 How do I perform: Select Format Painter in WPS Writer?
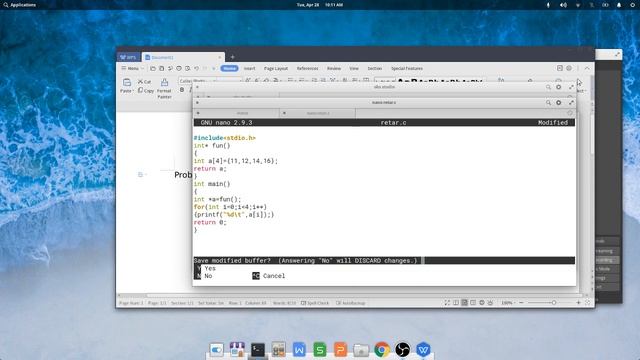click(164, 88)
